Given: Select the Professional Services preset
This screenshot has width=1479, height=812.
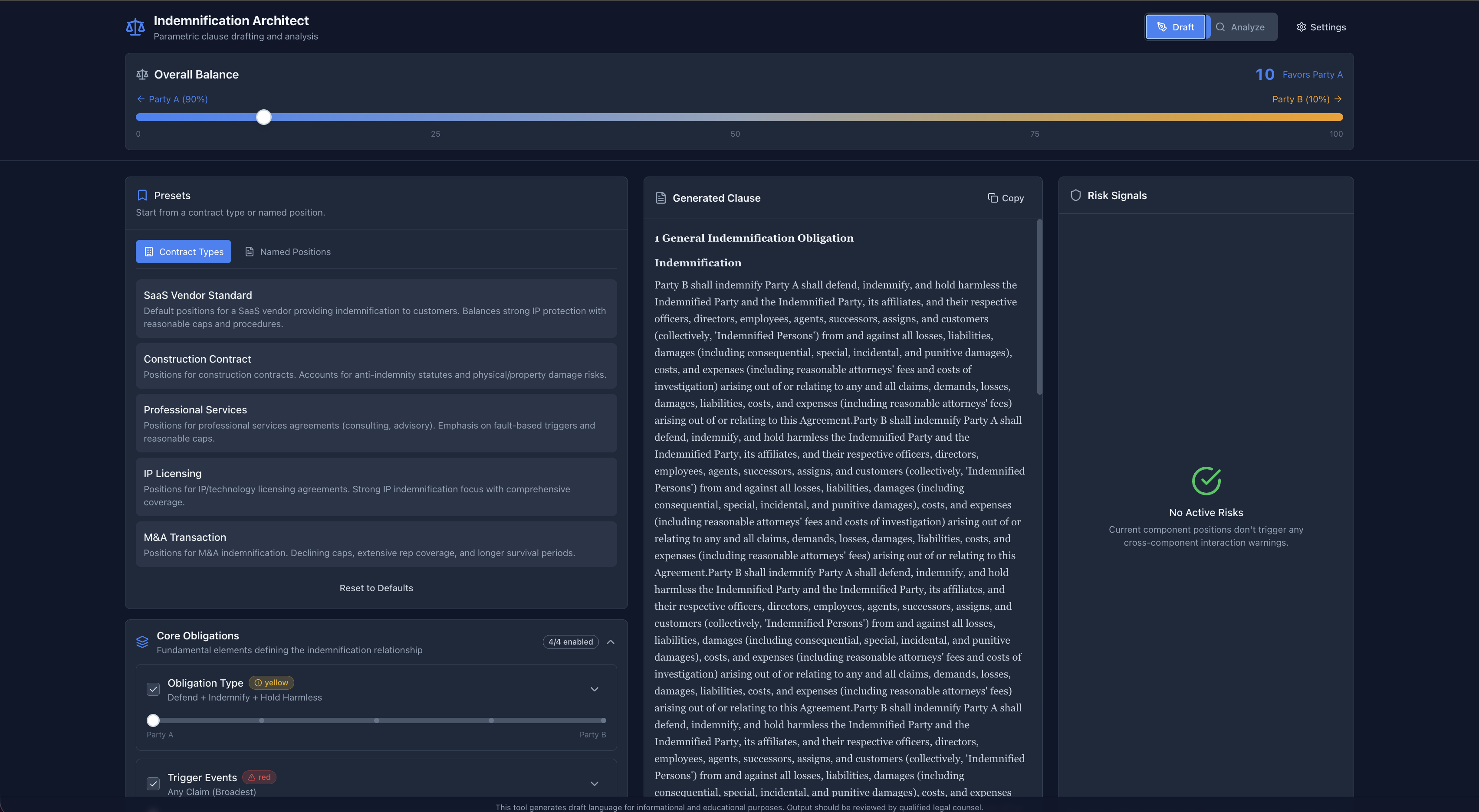Looking at the screenshot, I should [376, 423].
